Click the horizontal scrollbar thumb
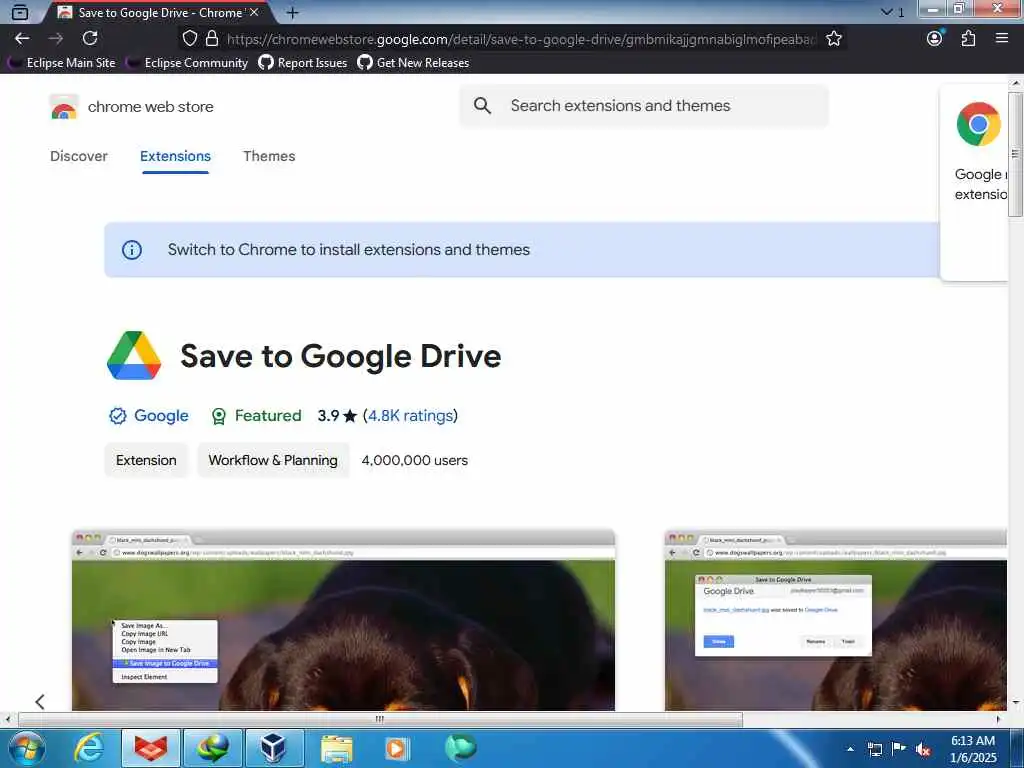 380,719
